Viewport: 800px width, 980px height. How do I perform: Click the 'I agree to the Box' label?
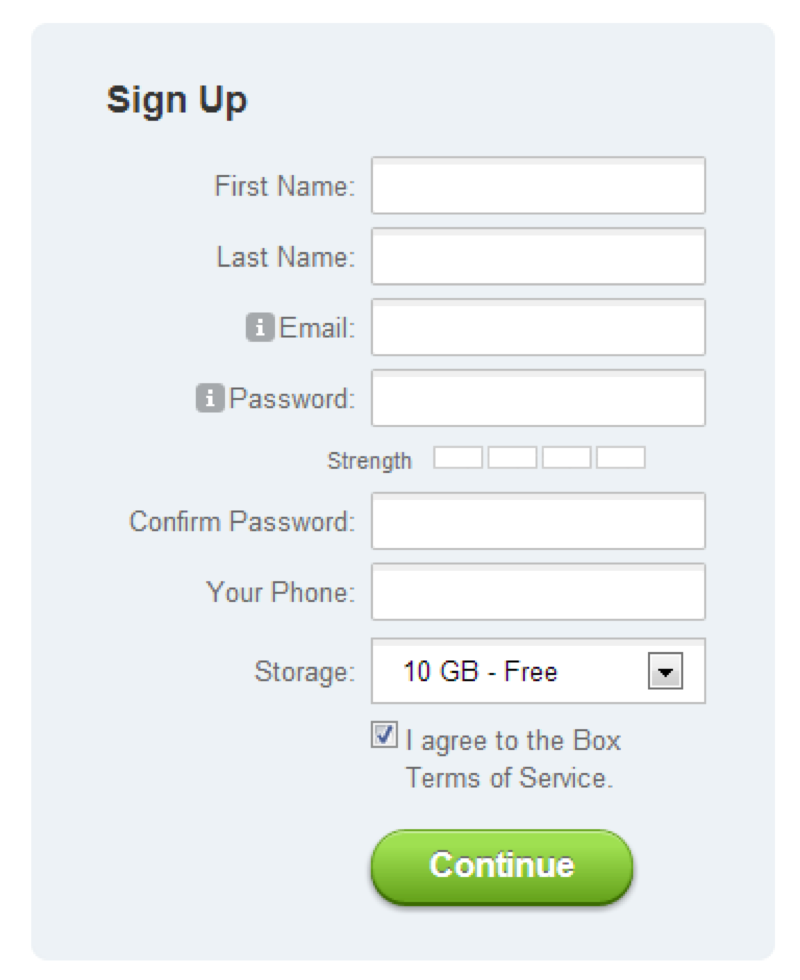coord(513,741)
